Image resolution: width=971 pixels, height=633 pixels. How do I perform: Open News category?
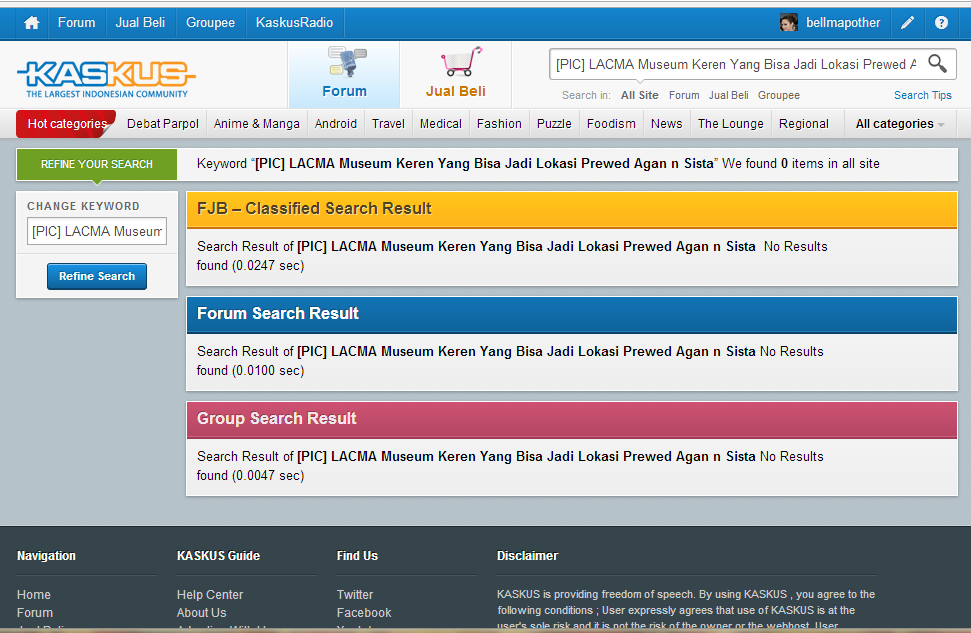(x=666, y=124)
